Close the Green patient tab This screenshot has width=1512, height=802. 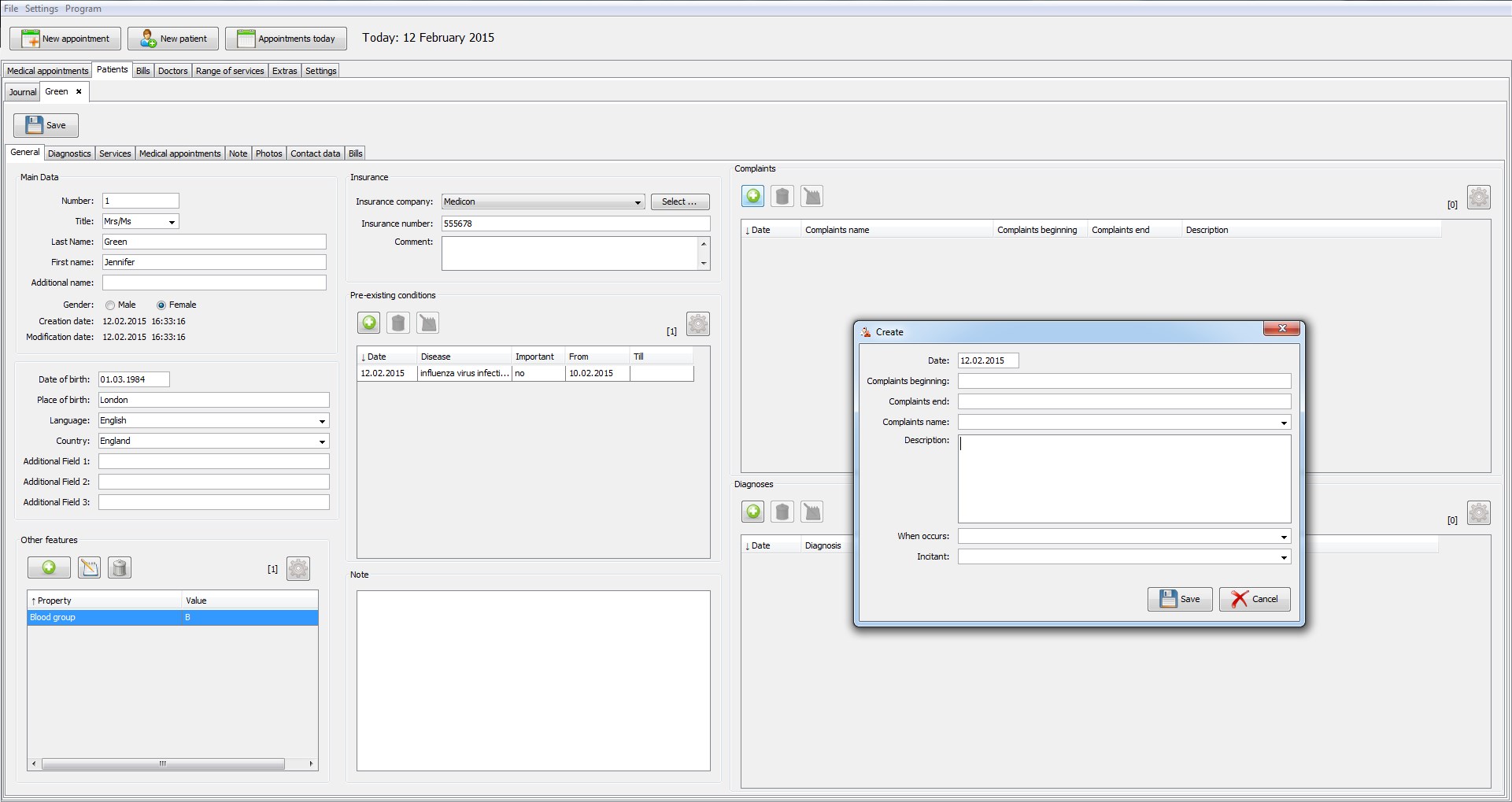(79, 91)
